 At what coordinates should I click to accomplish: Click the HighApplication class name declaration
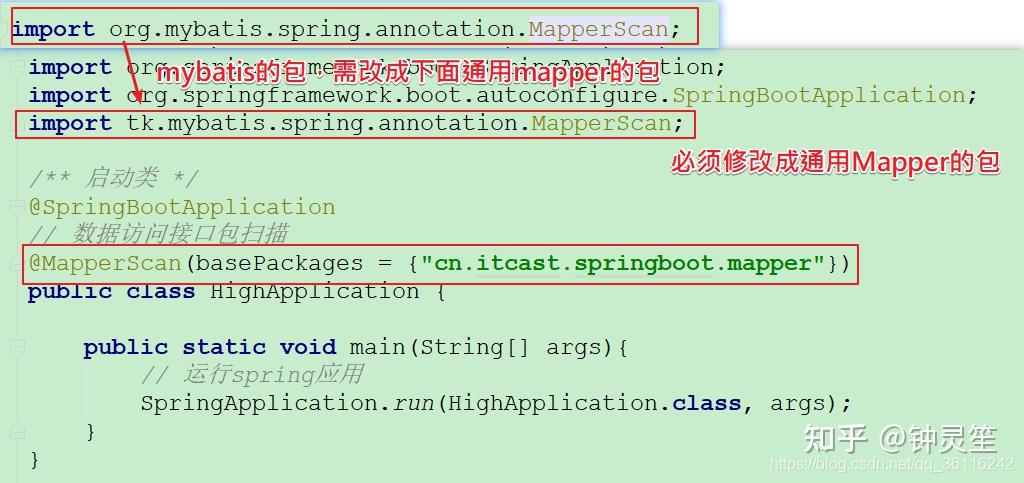(x=315, y=292)
